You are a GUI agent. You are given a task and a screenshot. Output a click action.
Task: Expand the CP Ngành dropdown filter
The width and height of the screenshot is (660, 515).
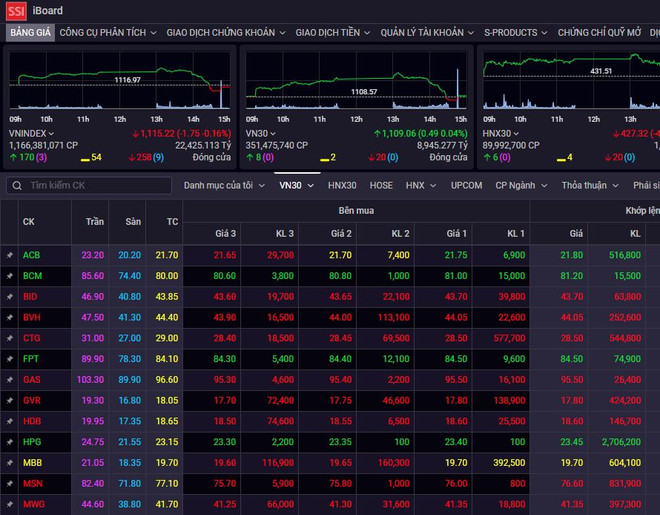coord(522,185)
